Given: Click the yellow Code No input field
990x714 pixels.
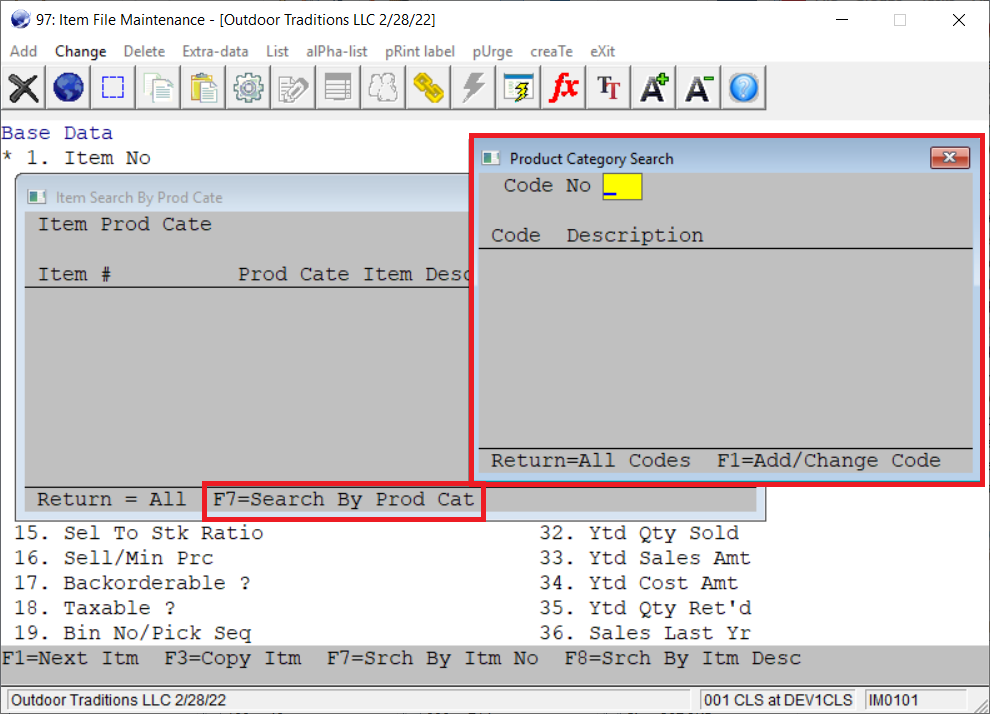Looking at the screenshot, I should (622, 186).
